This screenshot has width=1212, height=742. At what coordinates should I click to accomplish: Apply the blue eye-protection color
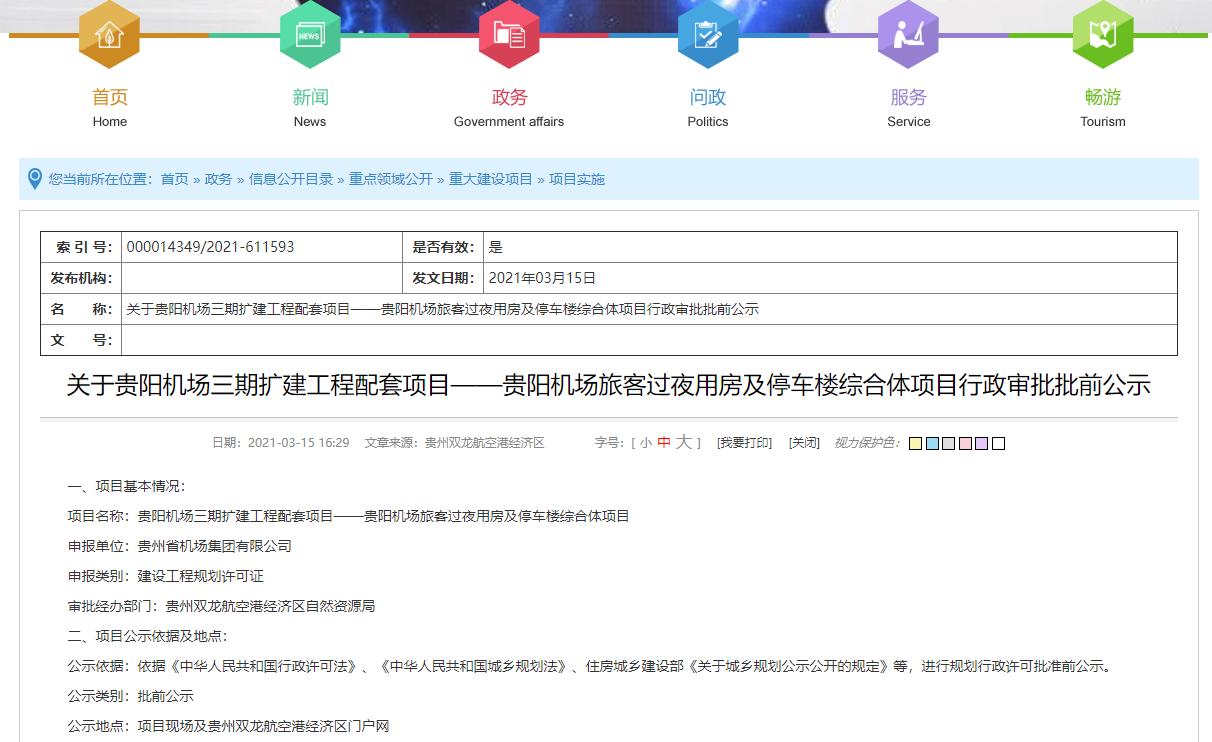click(x=934, y=441)
